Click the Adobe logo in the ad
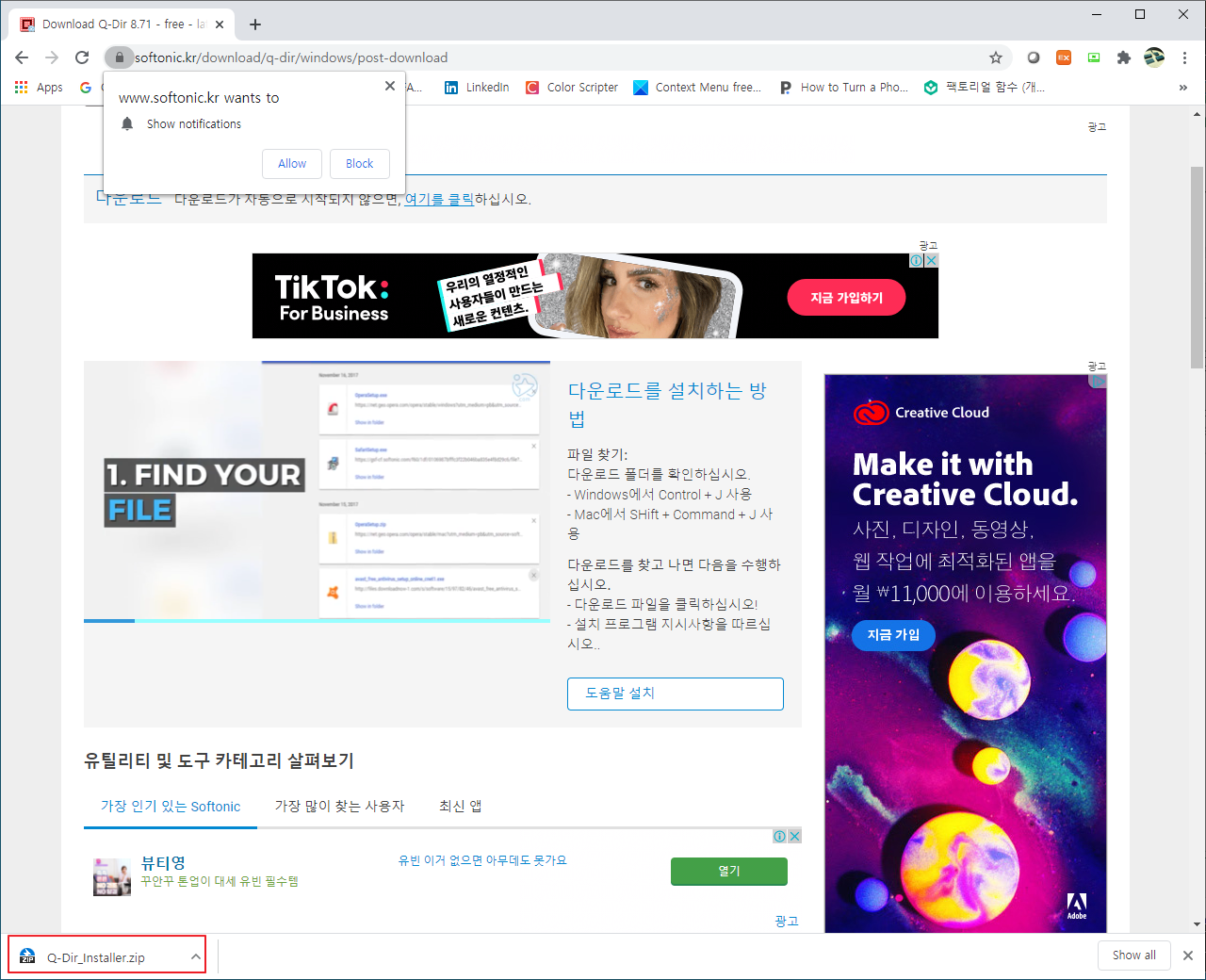The width and height of the screenshot is (1206, 980). 1077,906
